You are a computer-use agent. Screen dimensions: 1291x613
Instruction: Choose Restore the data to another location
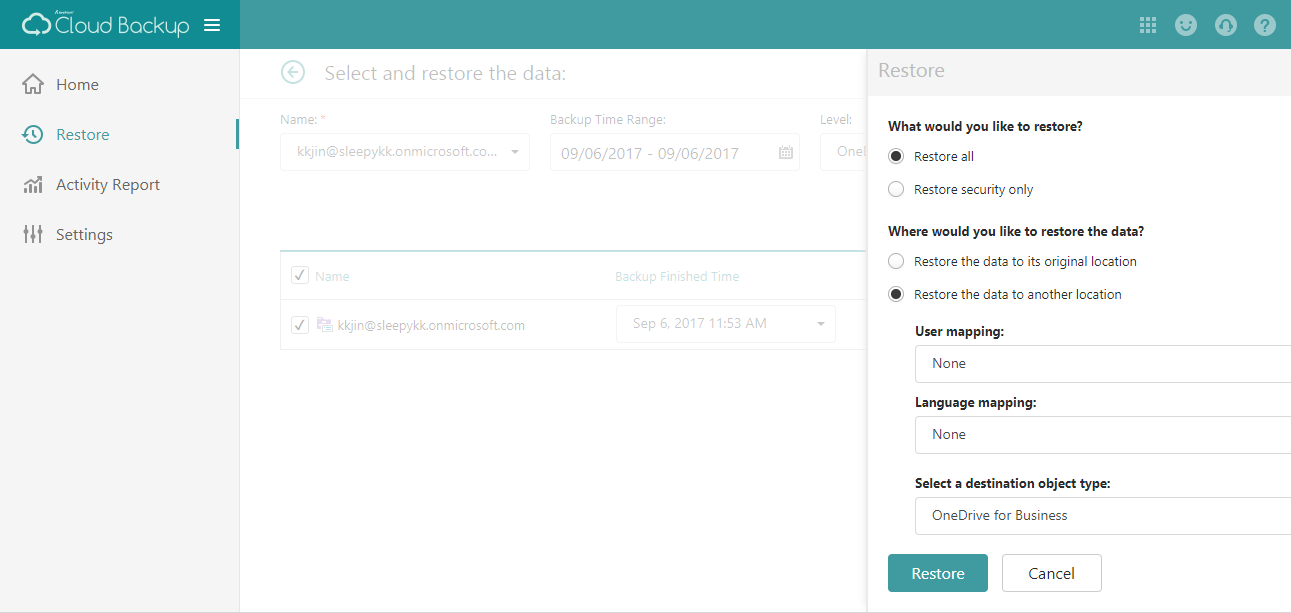click(x=896, y=295)
